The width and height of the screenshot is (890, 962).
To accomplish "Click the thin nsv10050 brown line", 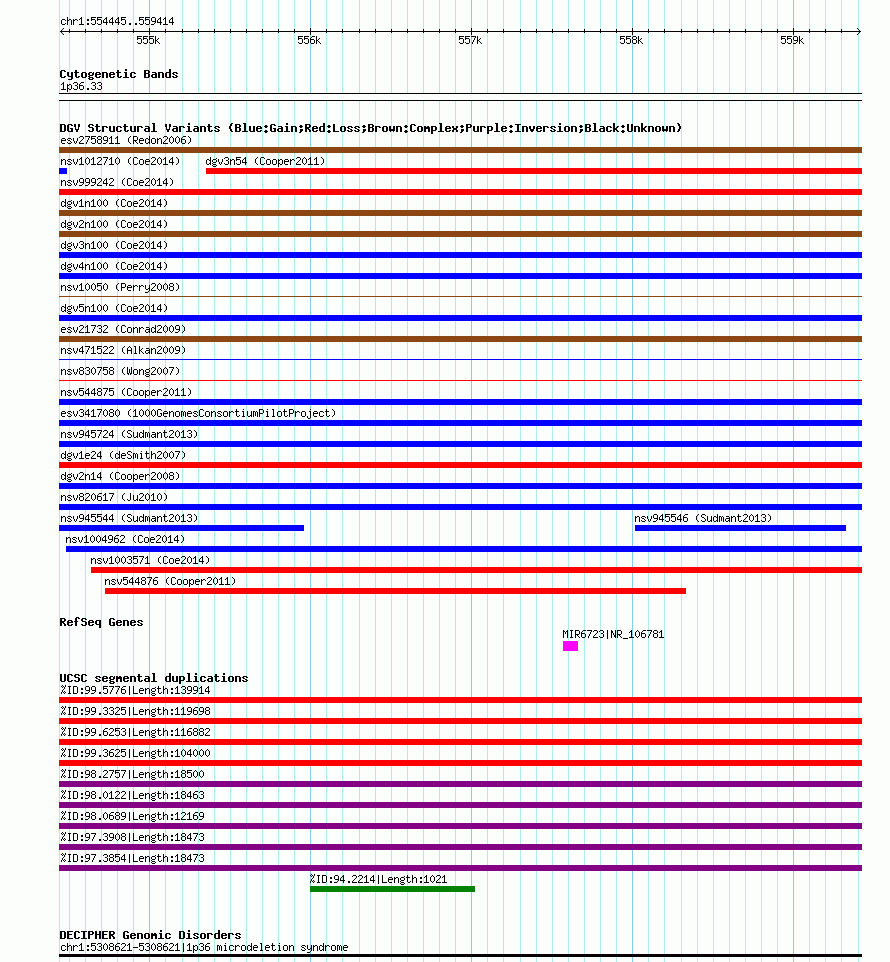I will click(x=461, y=297).
